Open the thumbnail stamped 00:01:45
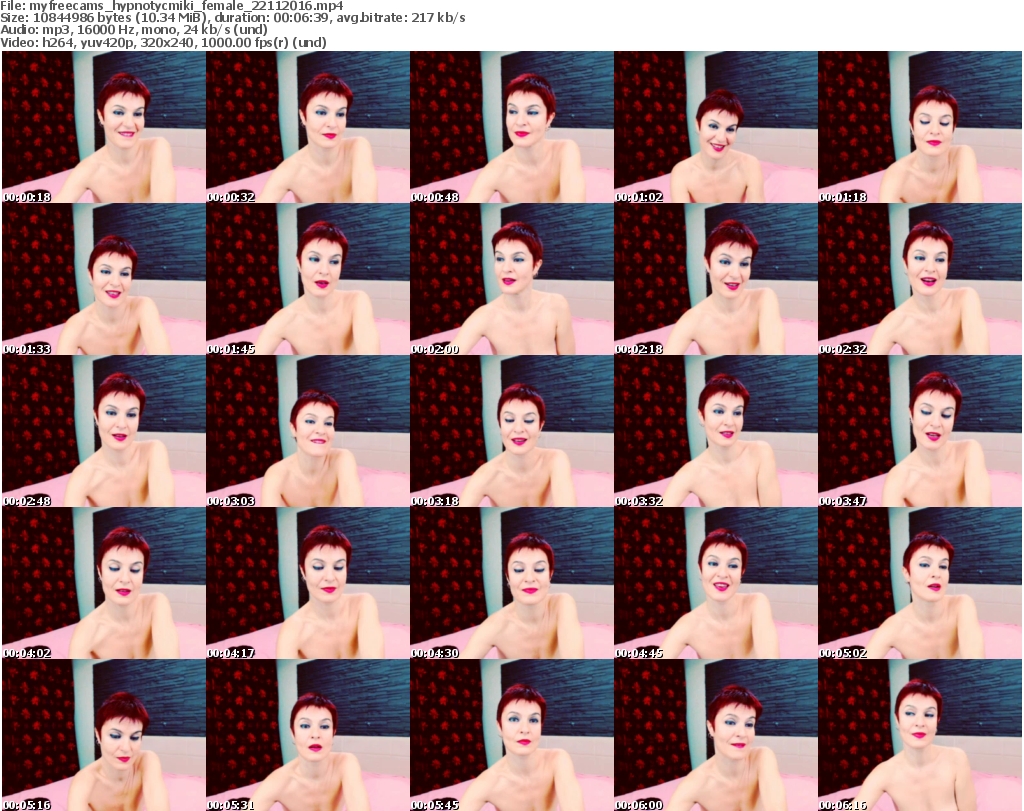 308,279
